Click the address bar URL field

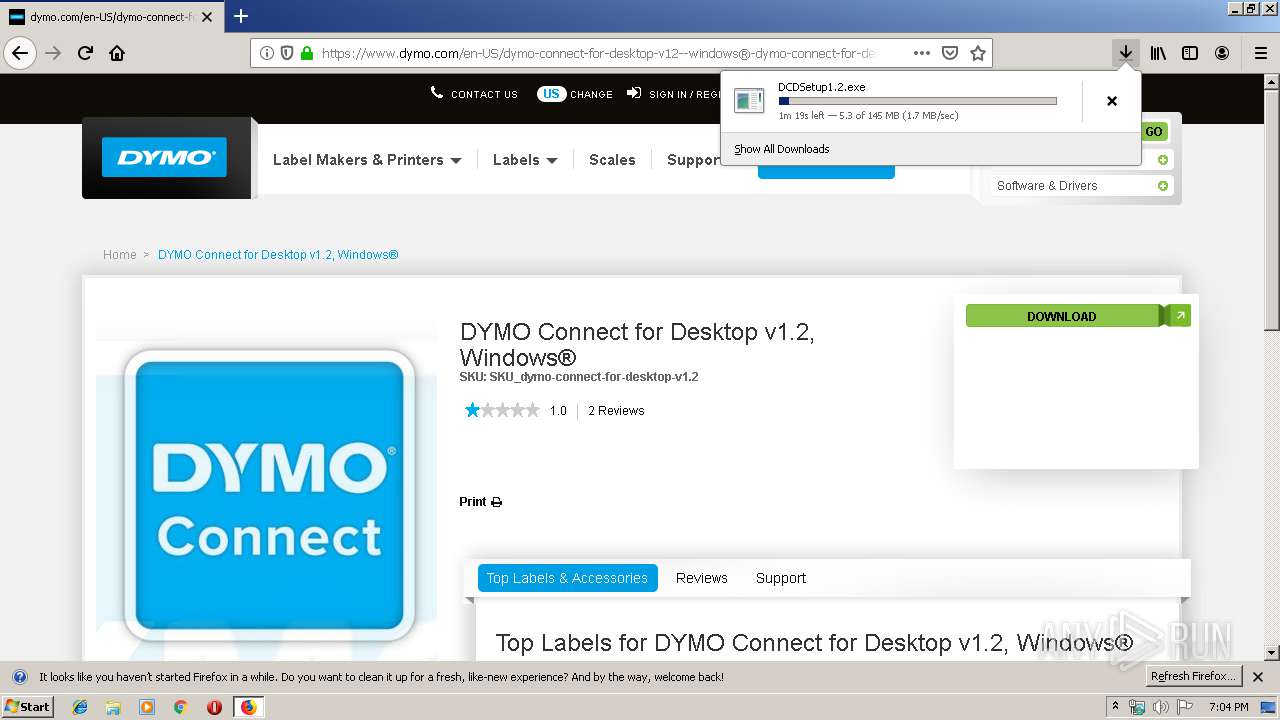click(x=600, y=53)
